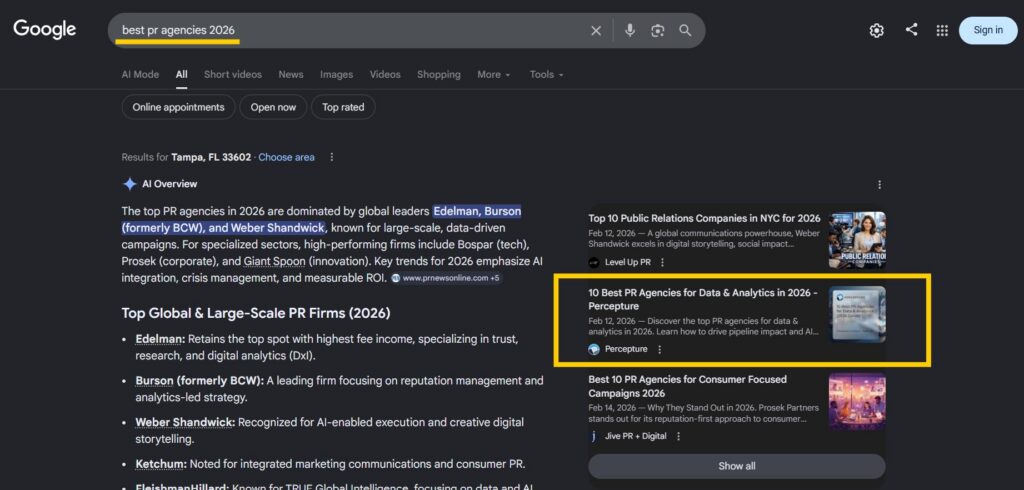Open the Percepture article thumbnail
Viewport: 1024px width, 490px height.
pos(857,314)
